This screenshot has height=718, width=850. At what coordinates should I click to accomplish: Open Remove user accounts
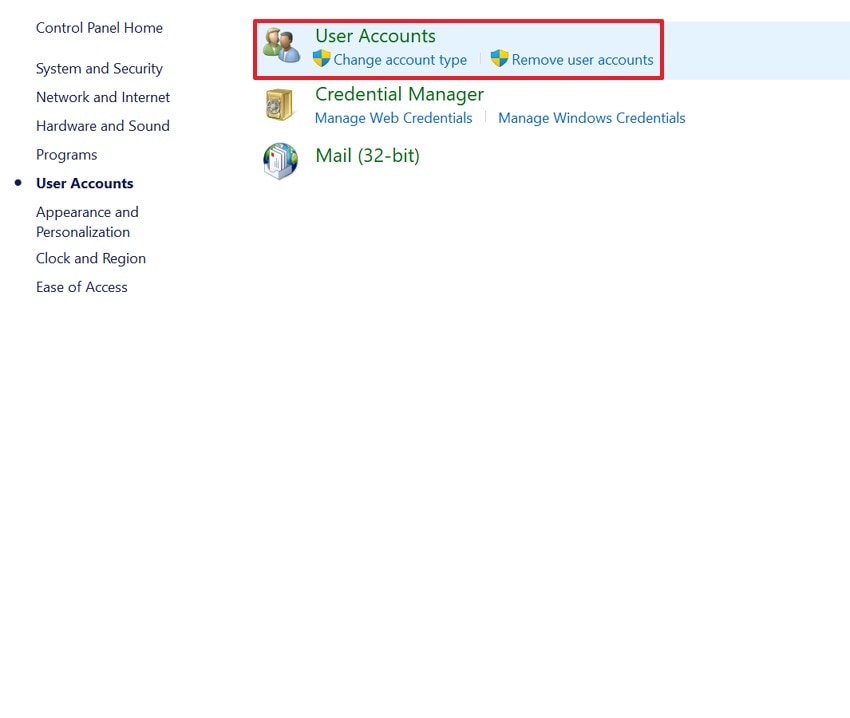tap(582, 60)
